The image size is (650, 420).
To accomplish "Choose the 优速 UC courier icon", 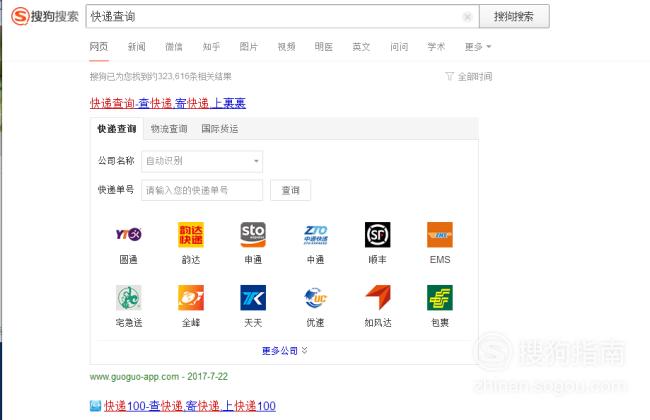I will [315, 298].
